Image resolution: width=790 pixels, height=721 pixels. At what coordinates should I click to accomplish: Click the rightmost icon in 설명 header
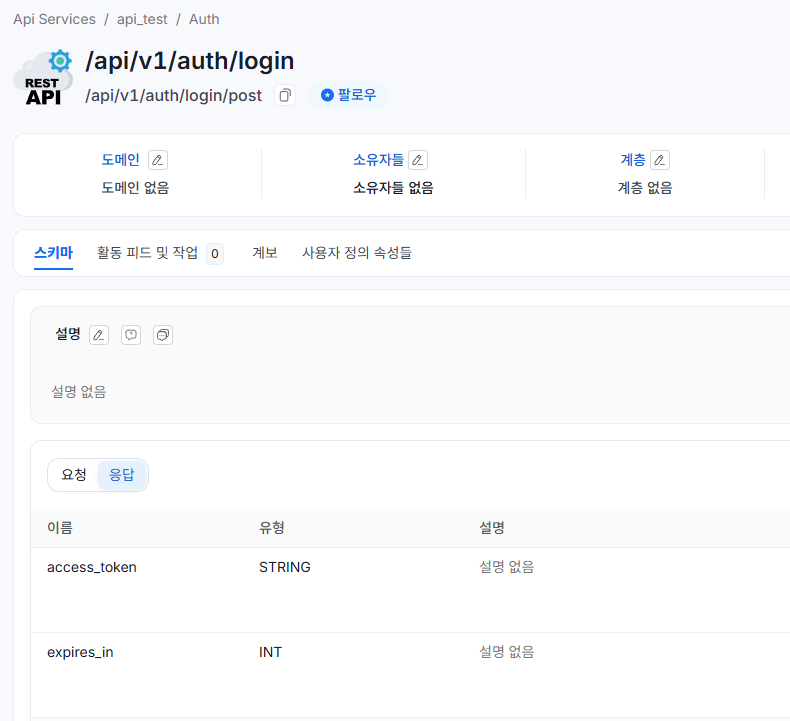pyautogui.click(x=163, y=335)
